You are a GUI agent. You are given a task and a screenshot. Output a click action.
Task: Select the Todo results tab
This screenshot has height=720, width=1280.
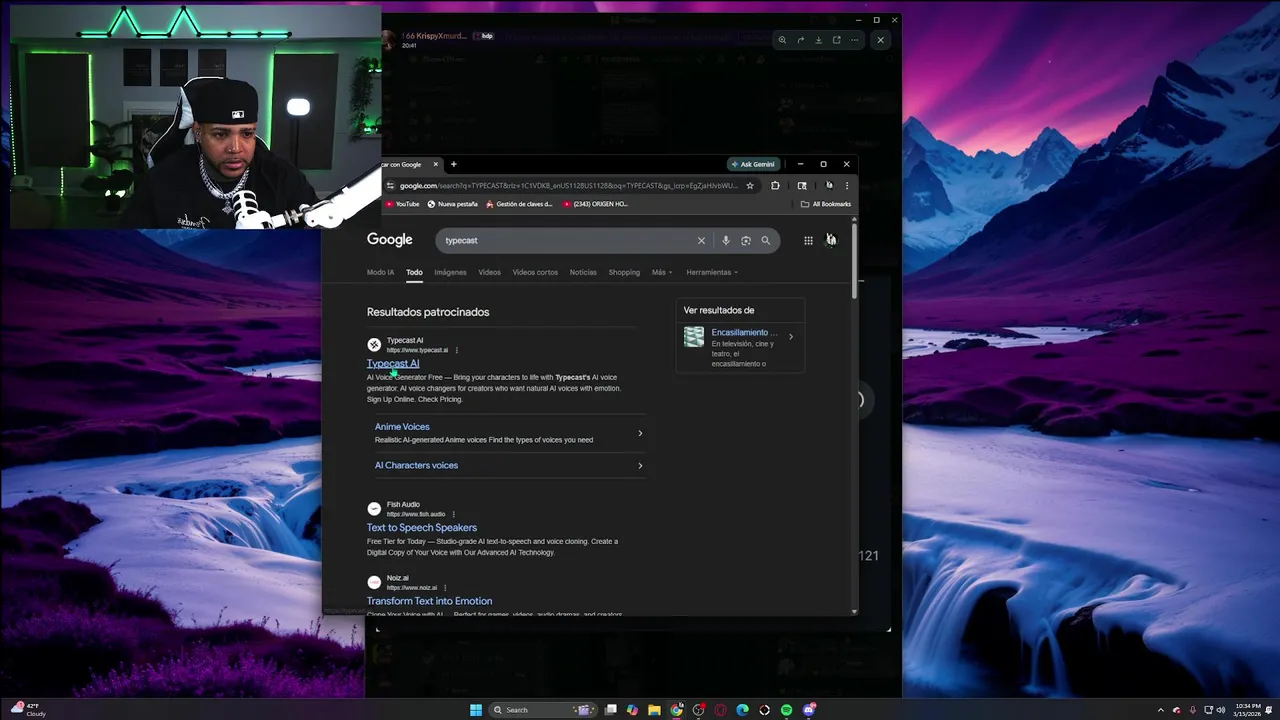pos(414,272)
